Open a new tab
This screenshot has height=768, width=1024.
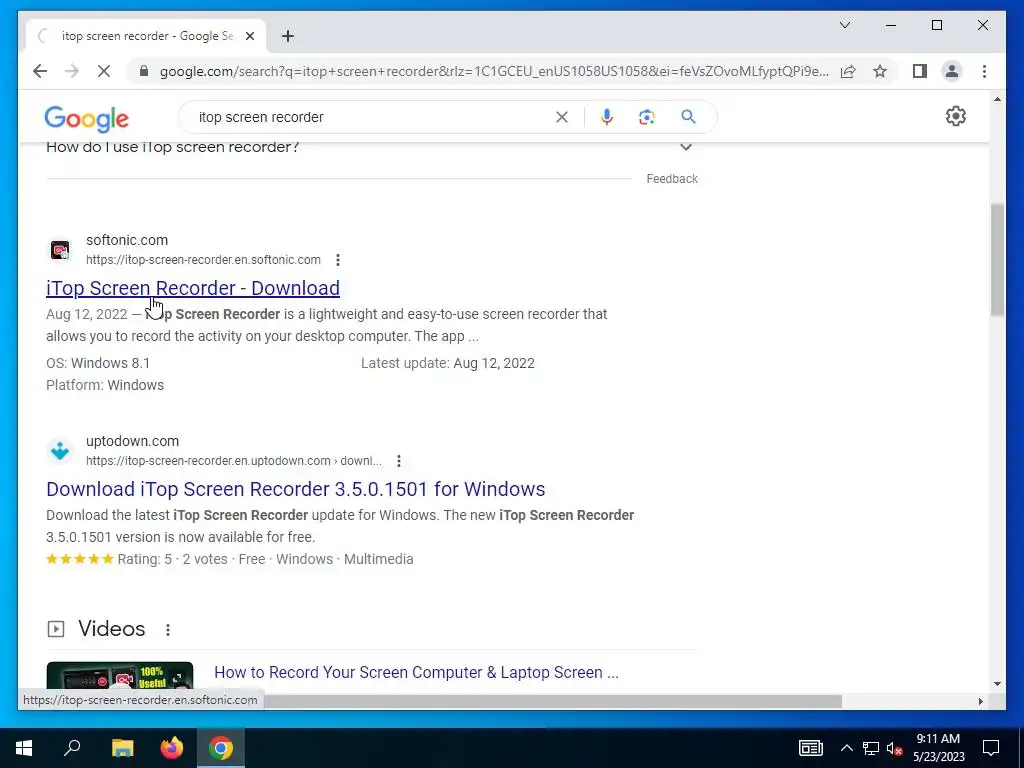click(x=287, y=36)
